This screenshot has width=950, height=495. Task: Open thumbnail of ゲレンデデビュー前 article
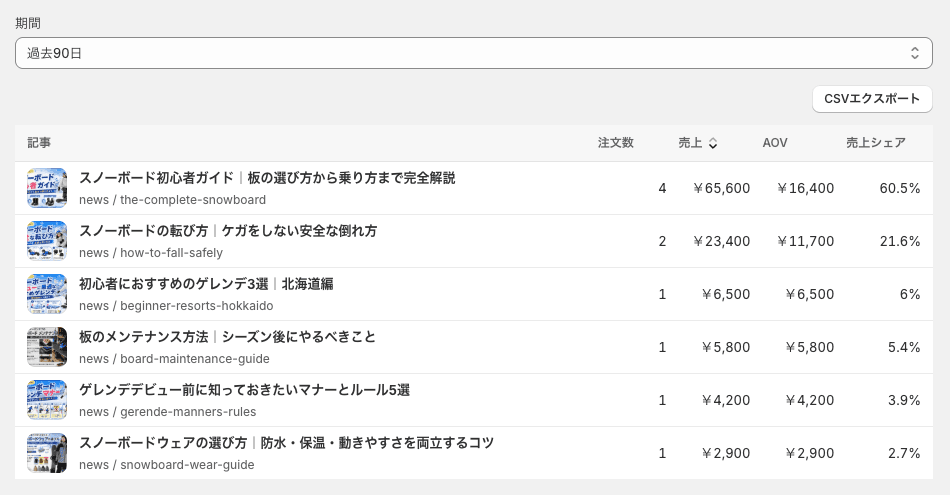coord(47,400)
